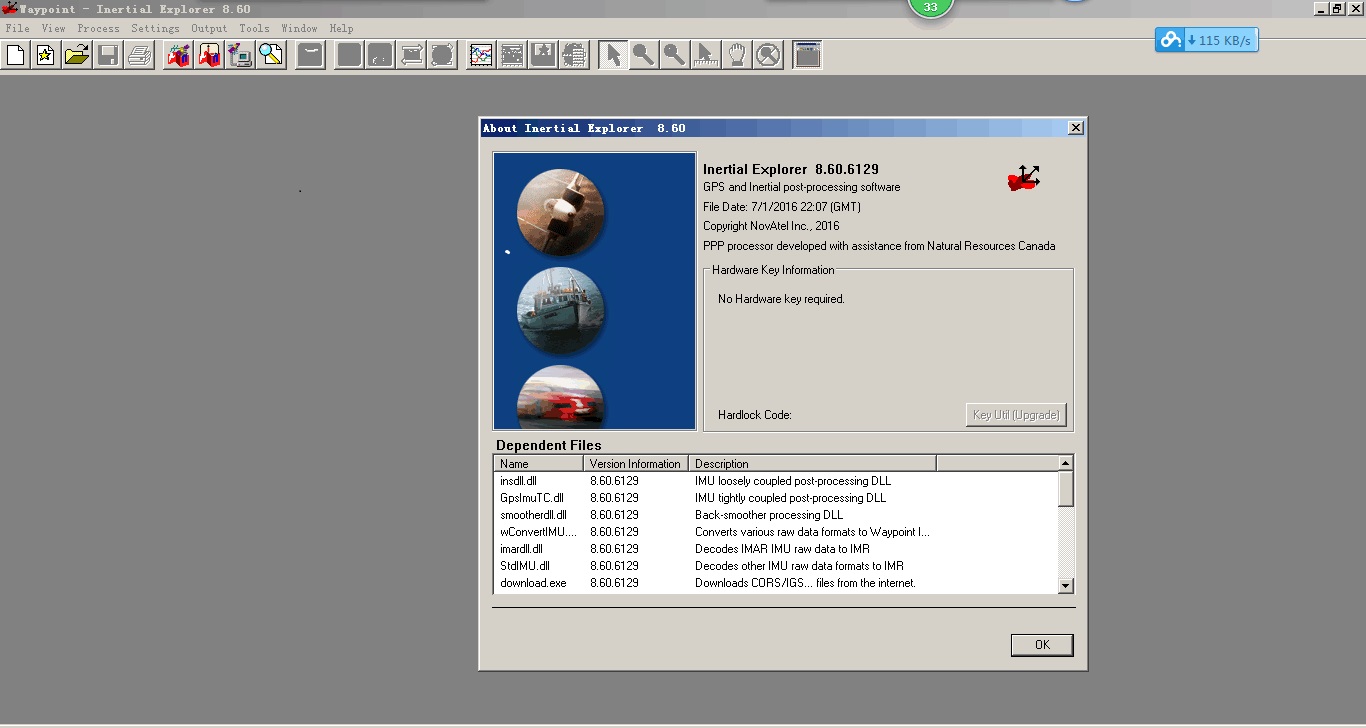Click the Version Information column header

[635, 463]
